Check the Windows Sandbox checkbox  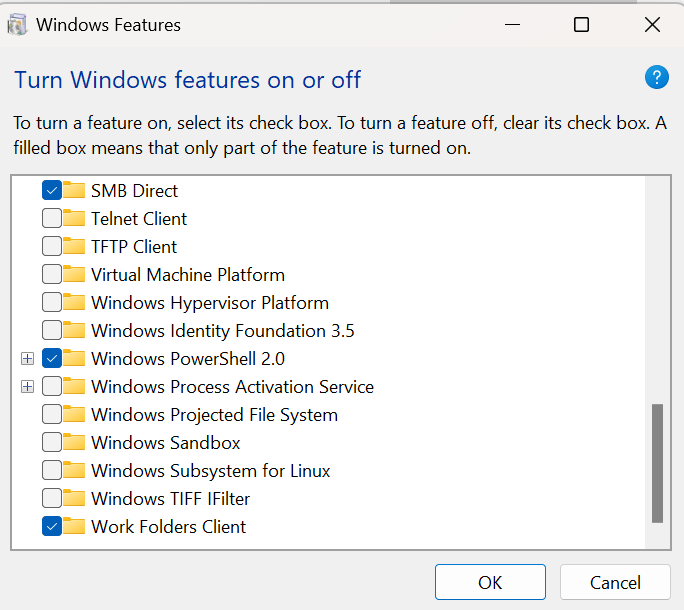click(52, 442)
